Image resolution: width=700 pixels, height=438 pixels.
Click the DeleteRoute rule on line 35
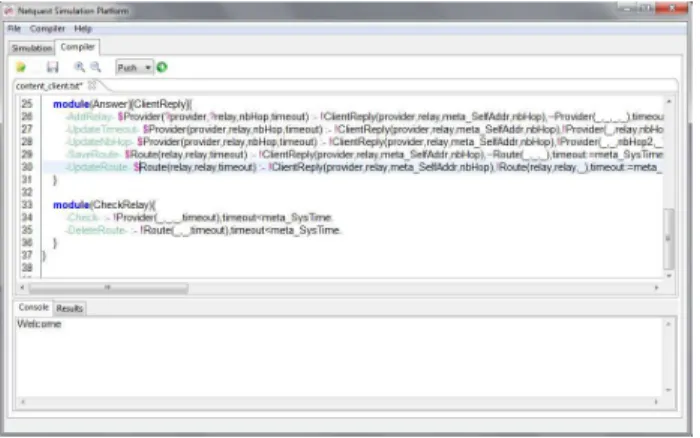(x=204, y=230)
